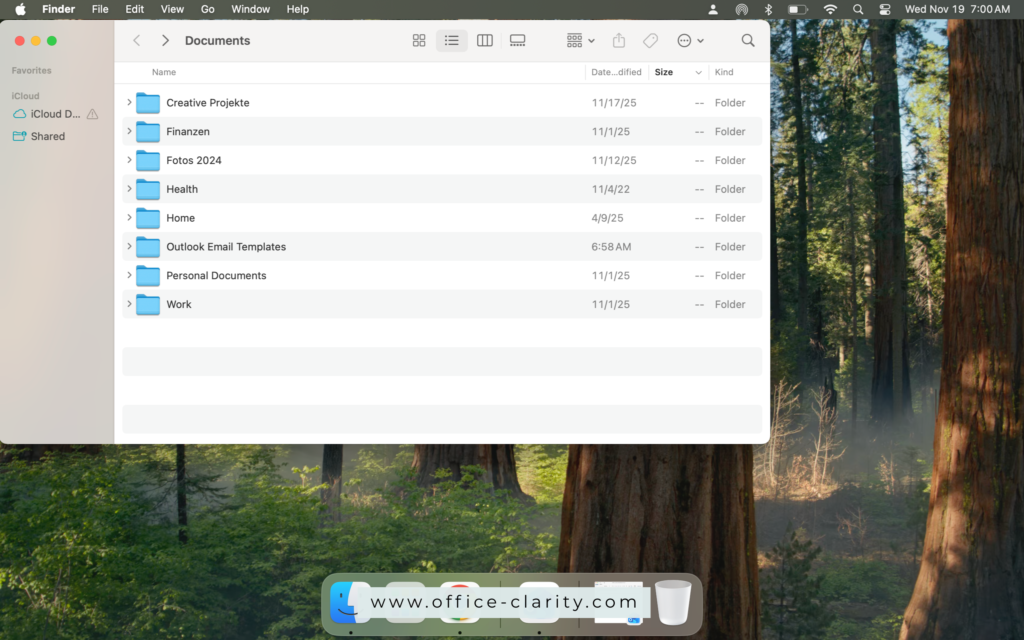Screen dimensions: 1024x640
Task: Switch to icon view in the toolbar
Action: coord(419,40)
